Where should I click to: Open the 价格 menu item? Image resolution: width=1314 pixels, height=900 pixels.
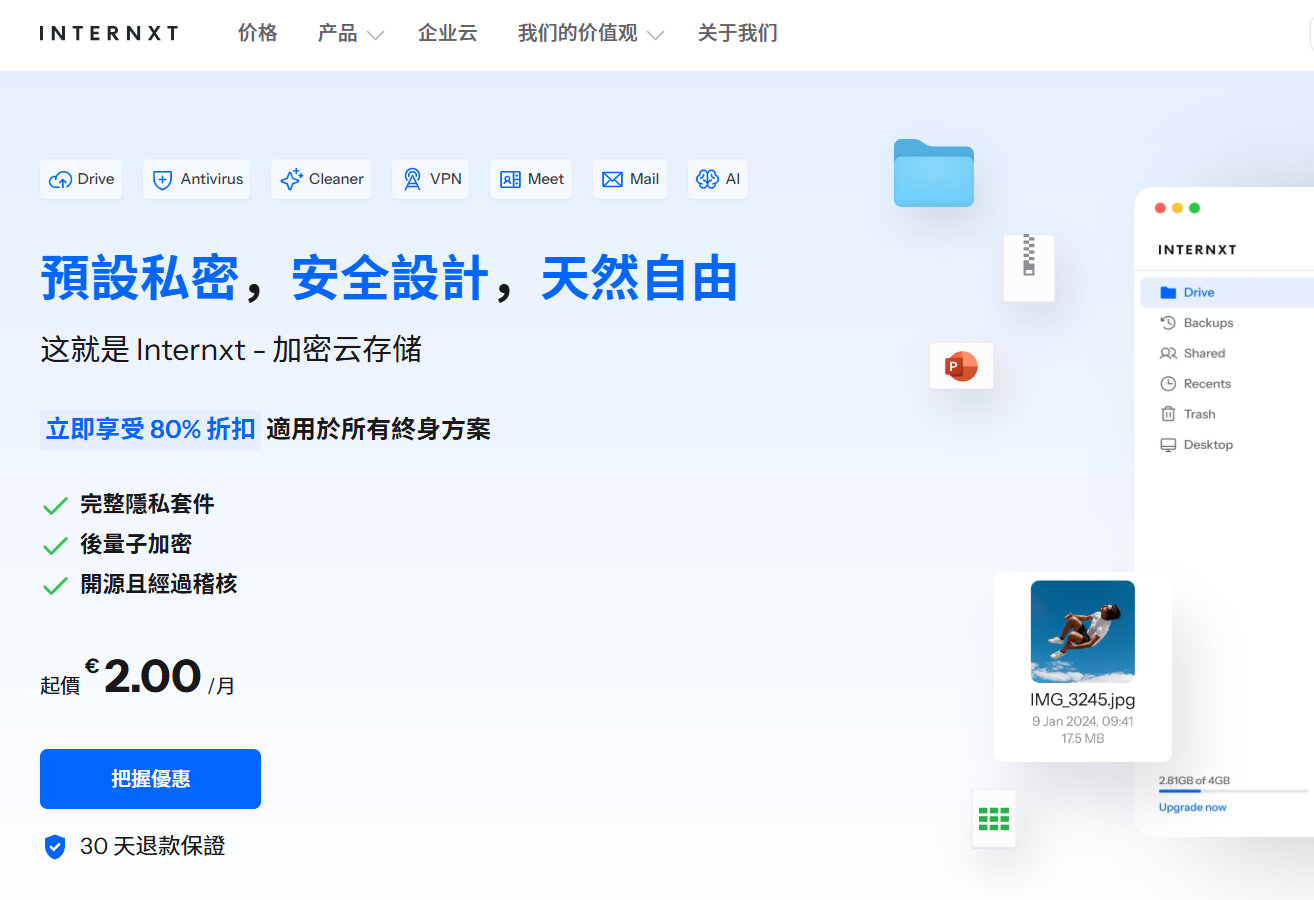pyautogui.click(x=258, y=34)
